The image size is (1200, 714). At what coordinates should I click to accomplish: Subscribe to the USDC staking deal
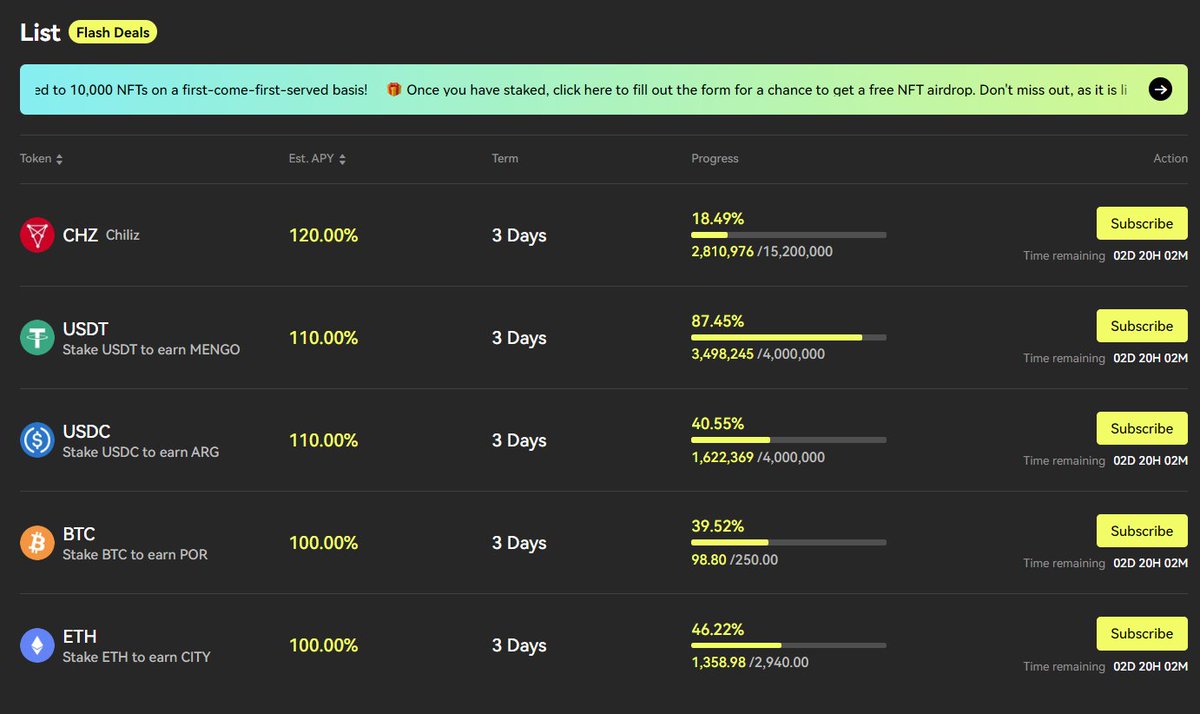[x=1142, y=428]
